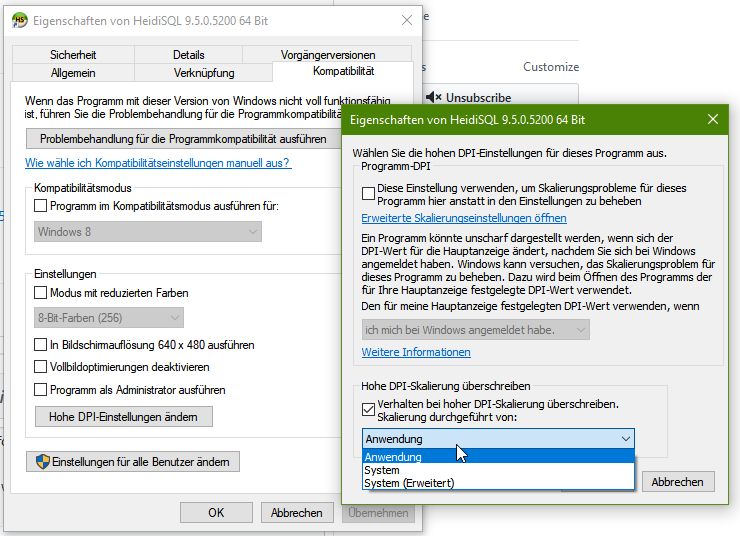Switch to the Vorgängerversionen tab
The image size is (740, 536).
pos(328,55)
